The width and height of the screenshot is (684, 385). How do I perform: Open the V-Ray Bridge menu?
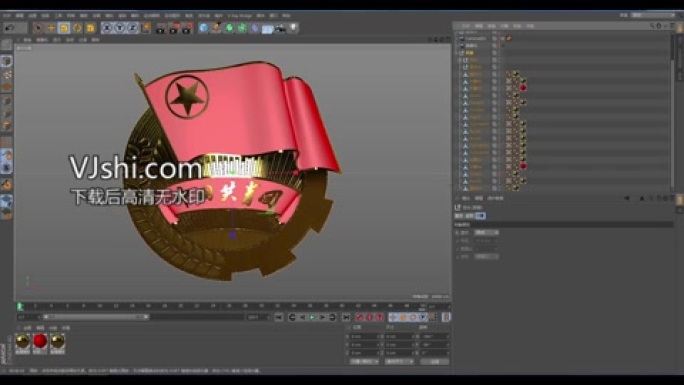click(x=239, y=16)
